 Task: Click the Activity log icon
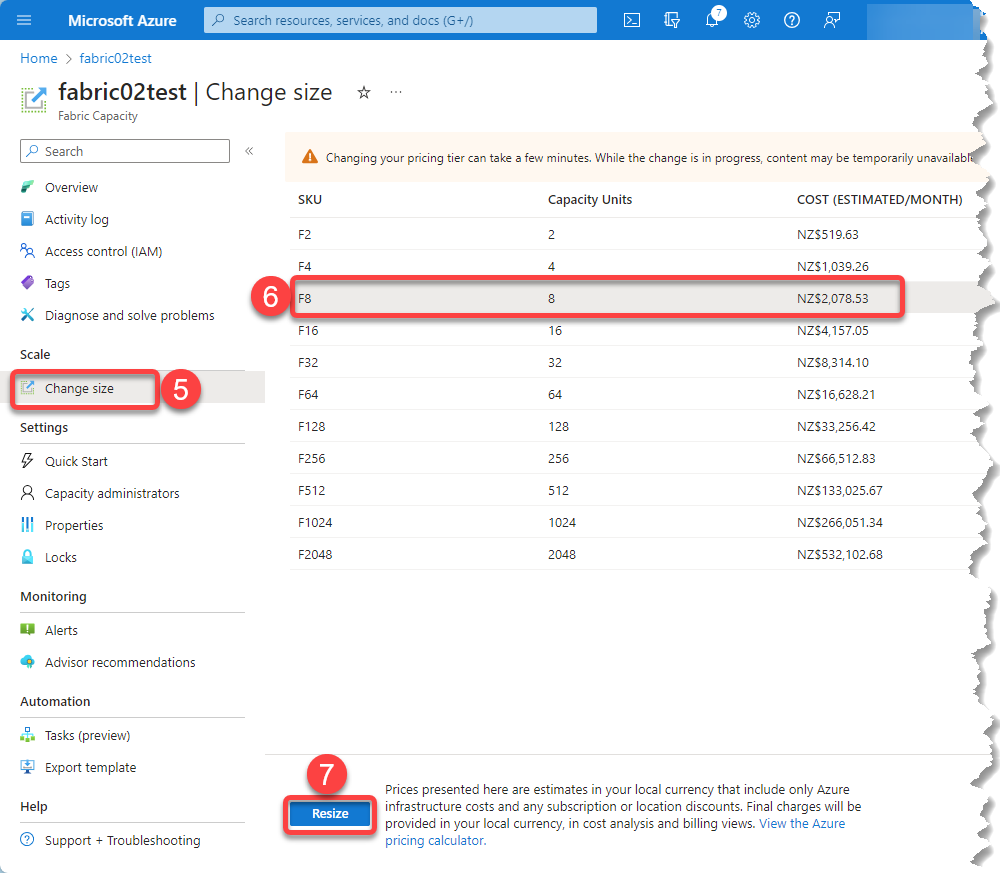tap(27, 219)
